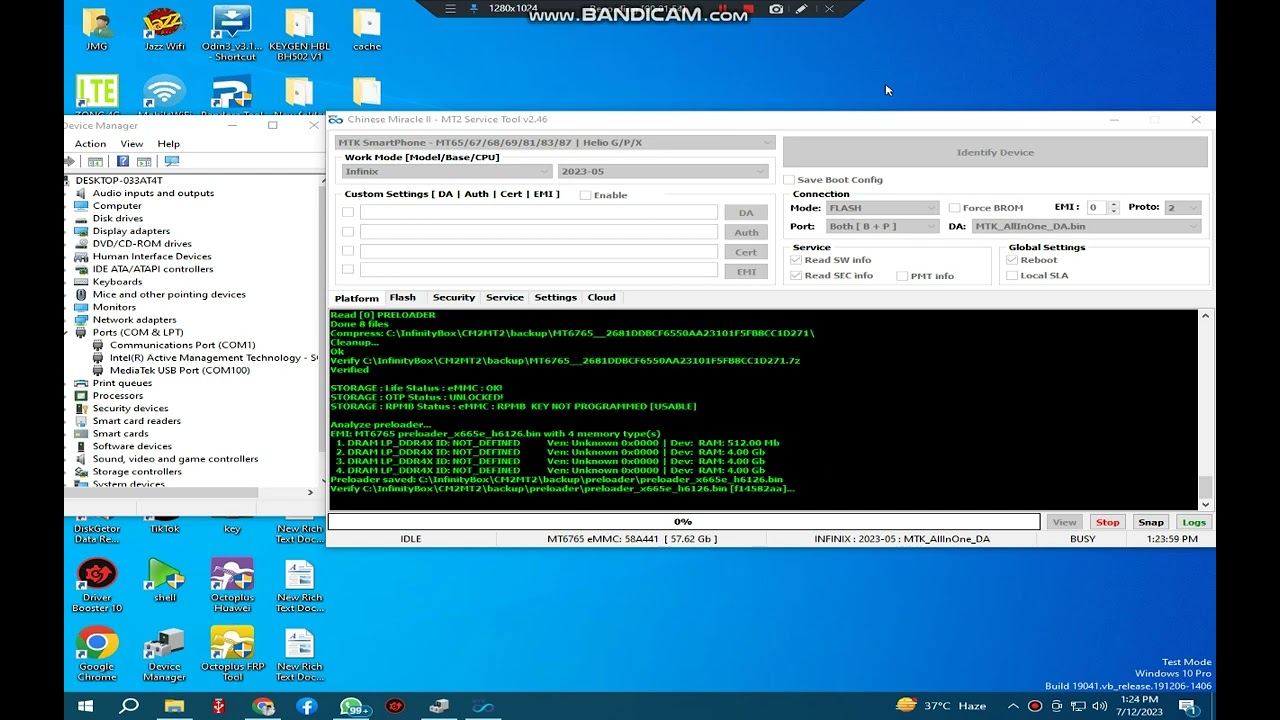Image resolution: width=1280 pixels, height=720 pixels.
Task: Switch to the Cloud tab
Action: [x=602, y=298]
